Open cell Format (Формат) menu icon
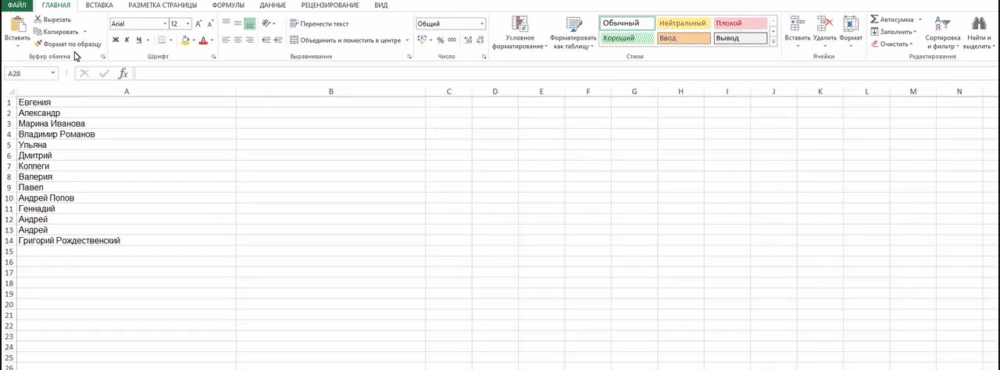 point(851,24)
